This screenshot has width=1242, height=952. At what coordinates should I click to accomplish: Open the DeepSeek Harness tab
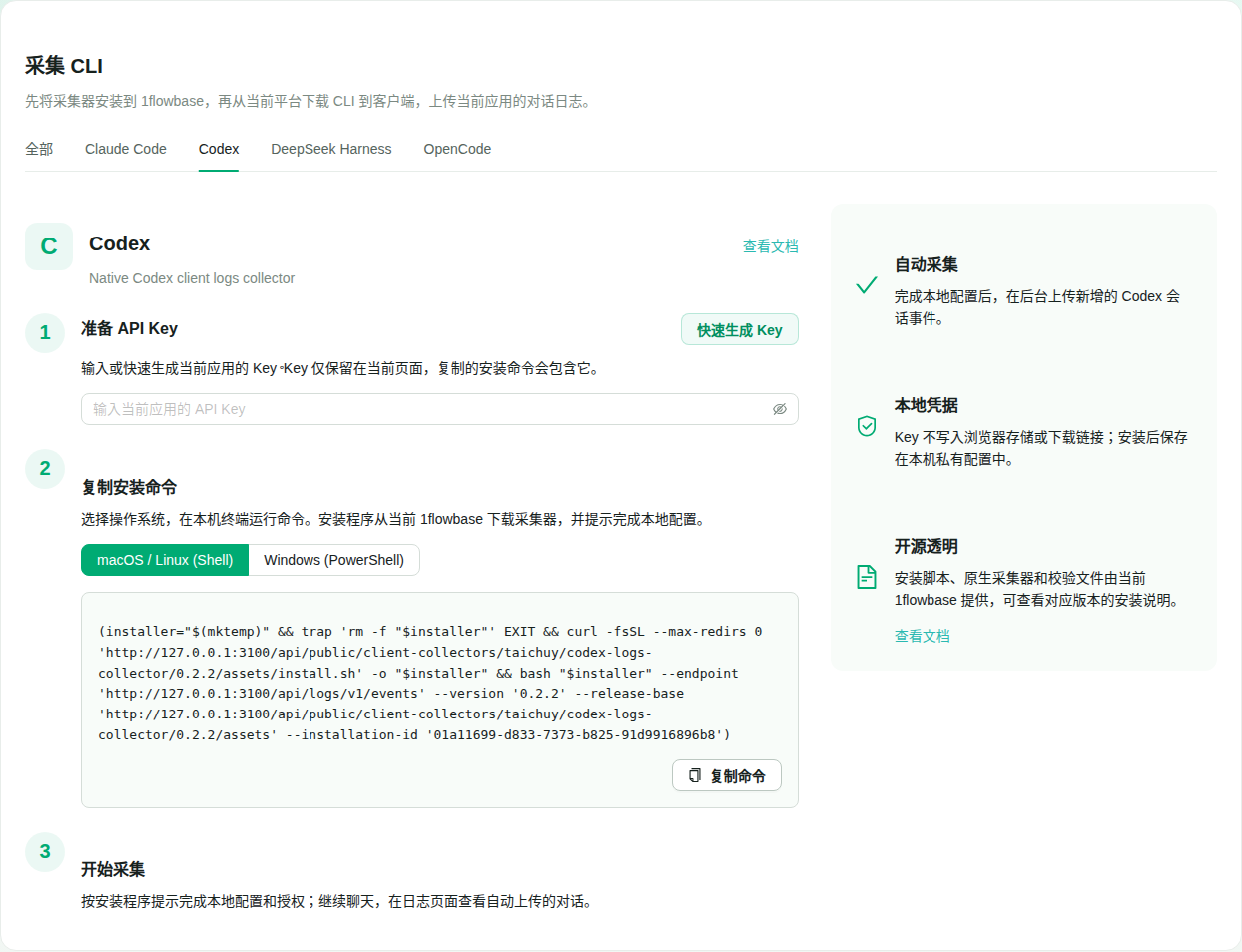331,149
